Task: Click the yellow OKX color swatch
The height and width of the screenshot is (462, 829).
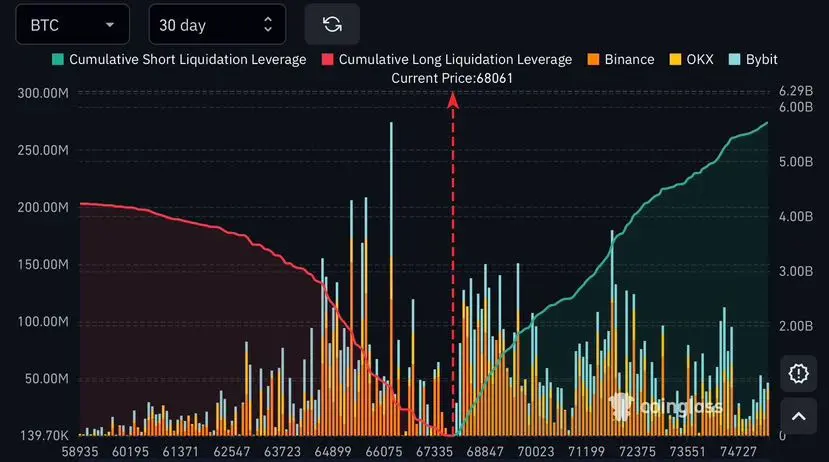Action: point(675,59)
